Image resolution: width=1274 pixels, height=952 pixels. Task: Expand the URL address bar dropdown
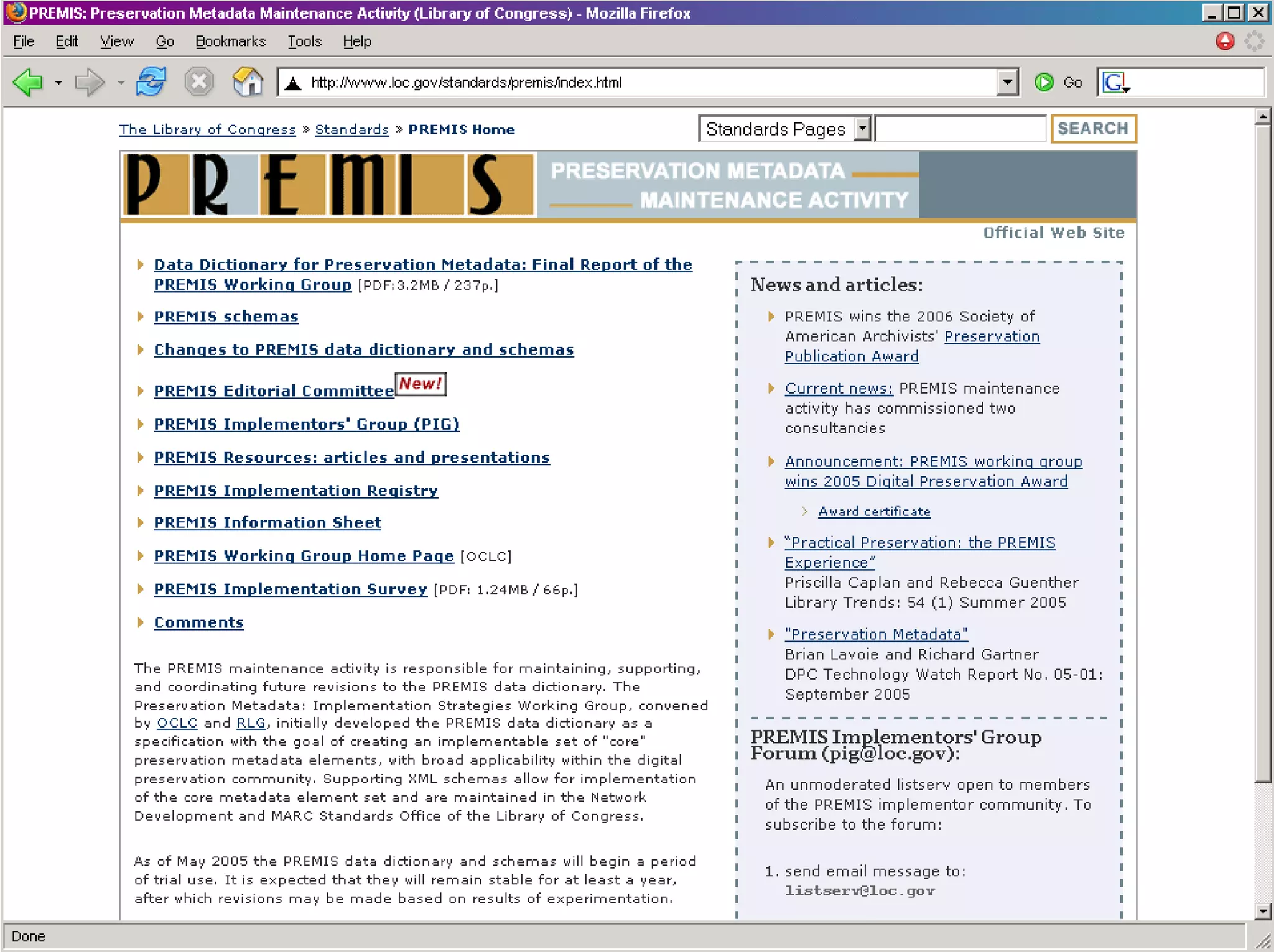pyautogui.click(x=1007, y=82)
